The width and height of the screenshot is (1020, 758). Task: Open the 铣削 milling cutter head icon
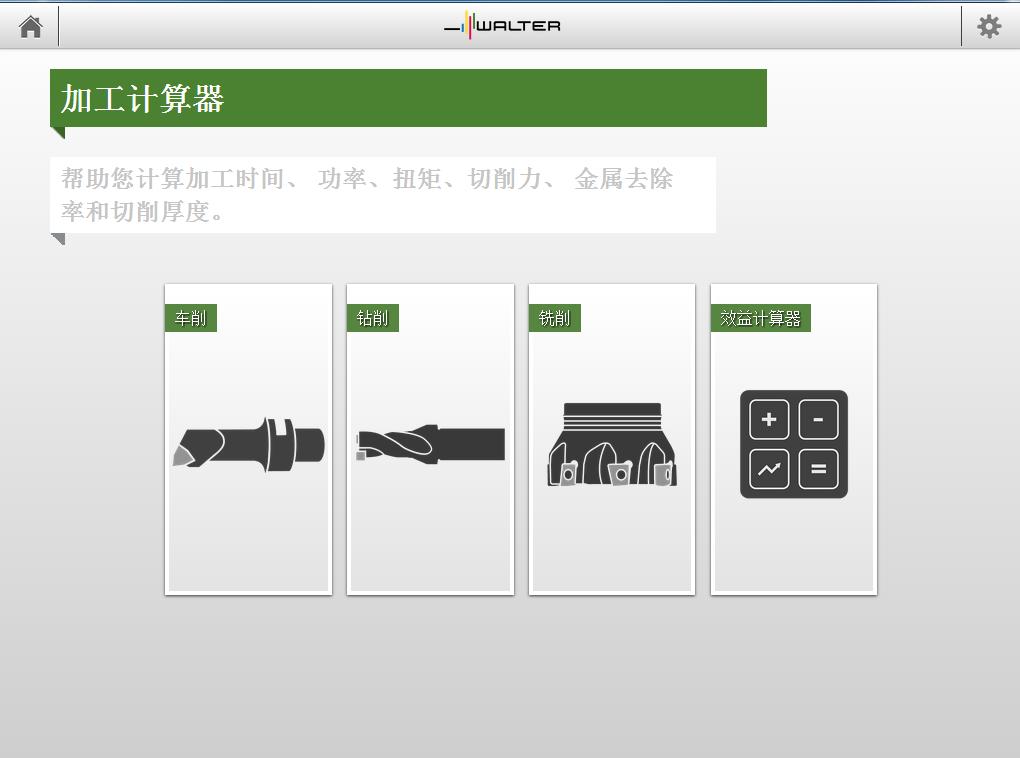[x=612, y=443]
